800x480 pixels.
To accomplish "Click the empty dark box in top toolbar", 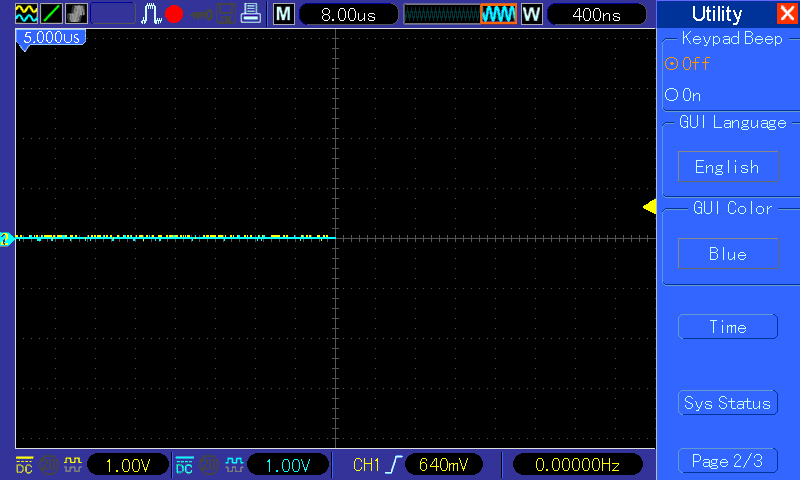I will [113, 14].
